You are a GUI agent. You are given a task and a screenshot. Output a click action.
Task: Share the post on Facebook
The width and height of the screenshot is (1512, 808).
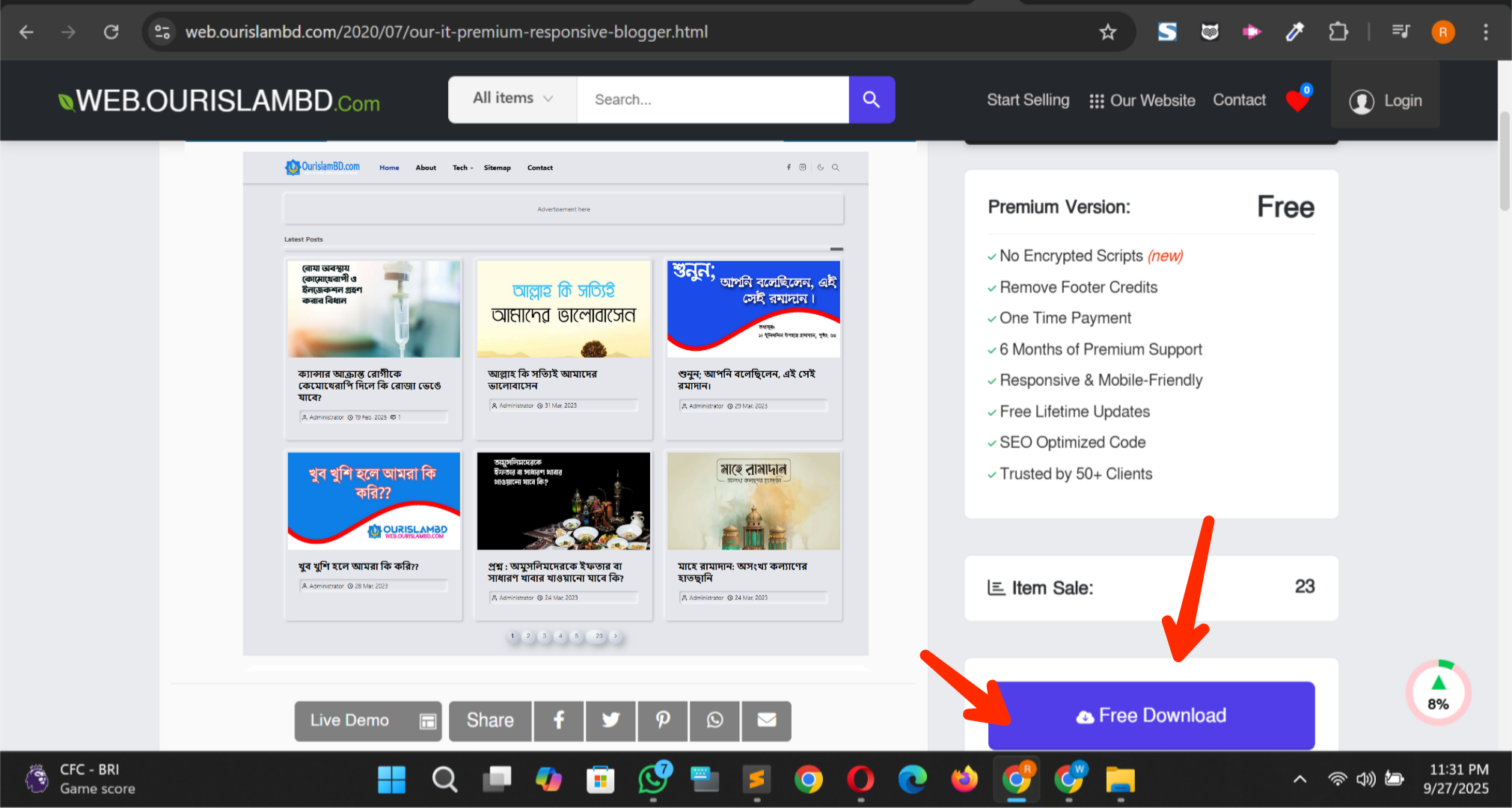(558, 720)
